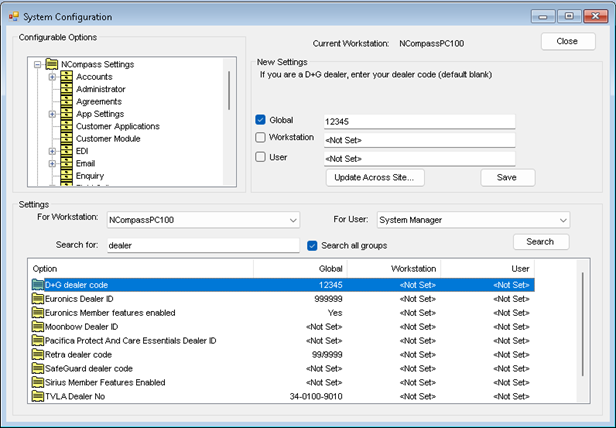616x428 pixels.
Task: Click the Retra dealer code row icon
Action: pos(38,355)
